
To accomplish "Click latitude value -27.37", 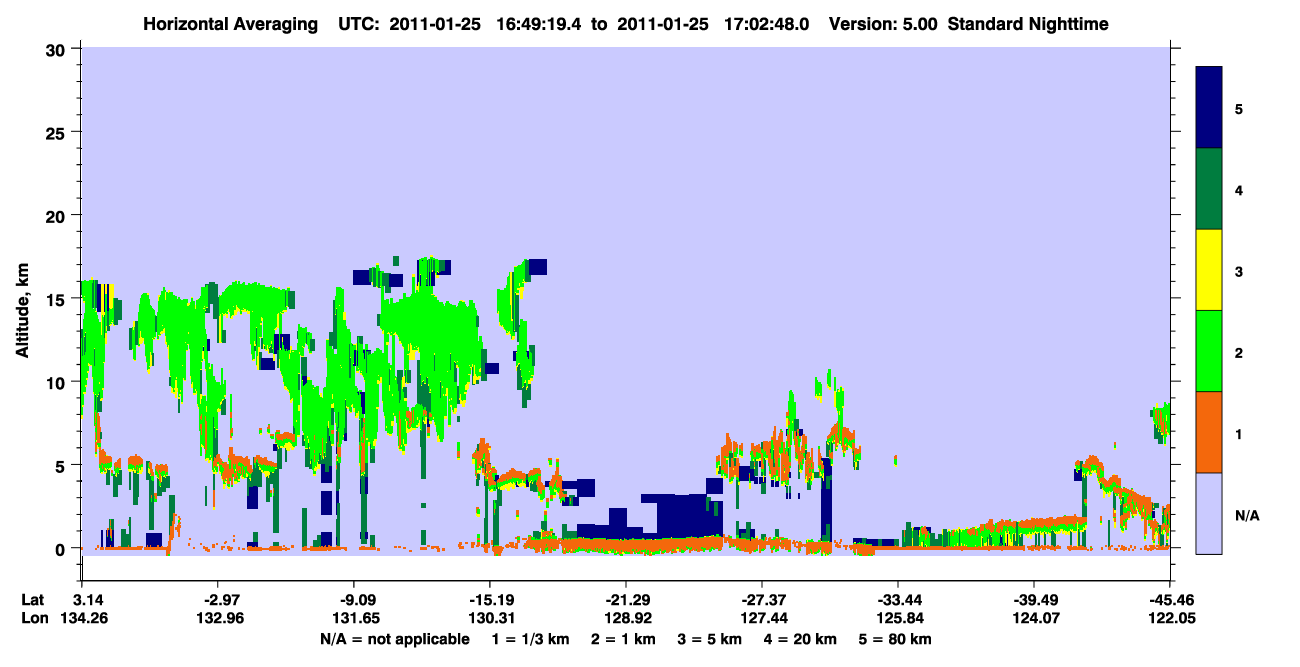I will tap(761, 600).
